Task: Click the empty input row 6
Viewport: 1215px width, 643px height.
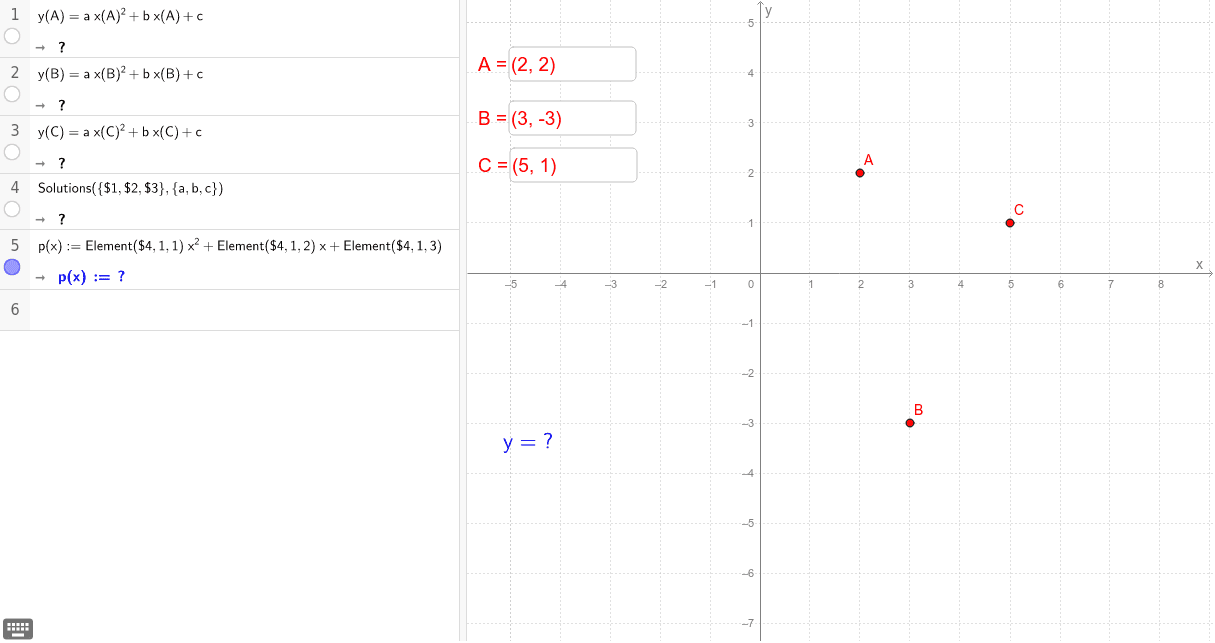Action: coord(244,310)
